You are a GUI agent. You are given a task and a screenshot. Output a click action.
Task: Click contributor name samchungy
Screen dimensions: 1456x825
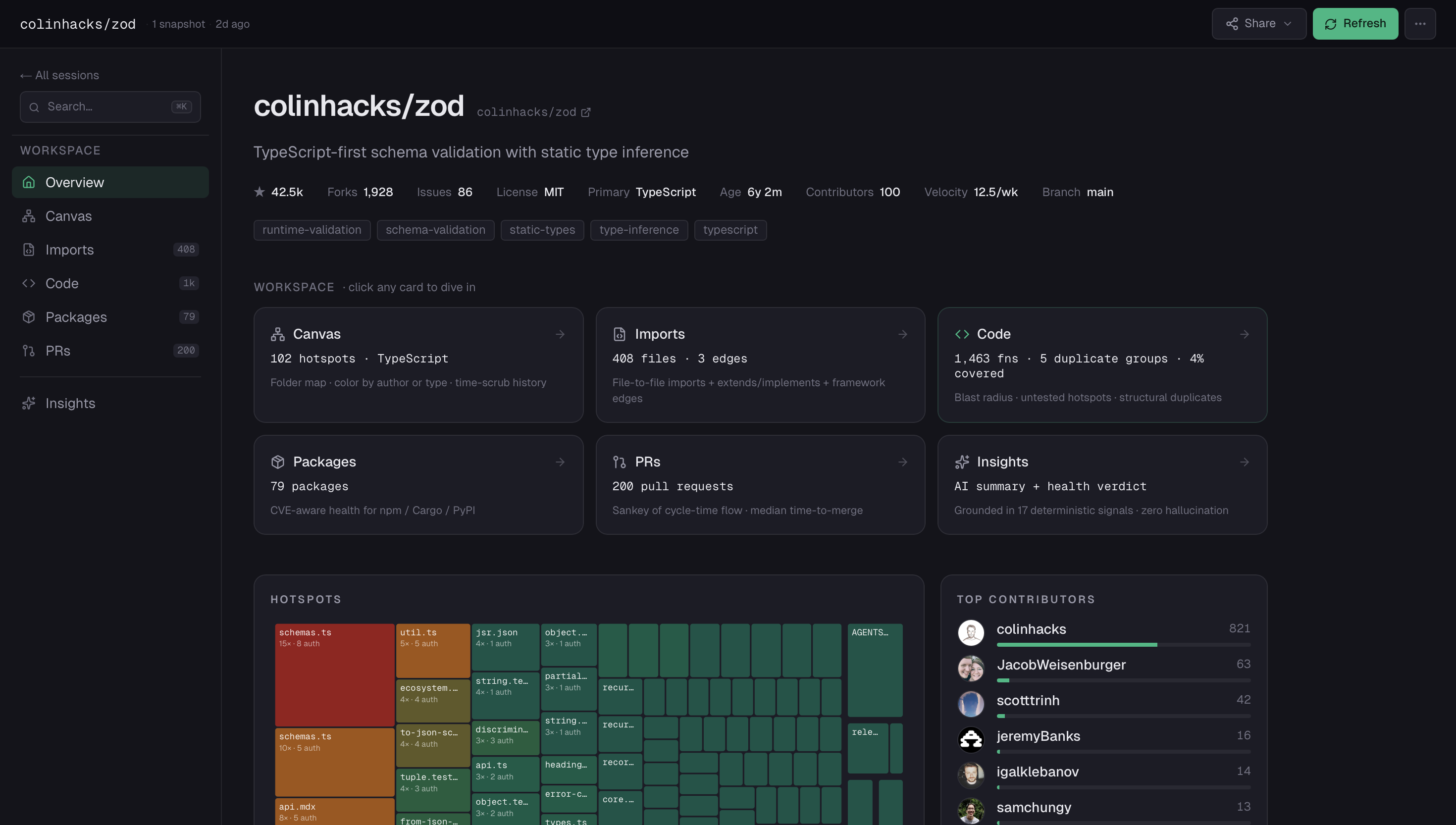pos(1034,808)
